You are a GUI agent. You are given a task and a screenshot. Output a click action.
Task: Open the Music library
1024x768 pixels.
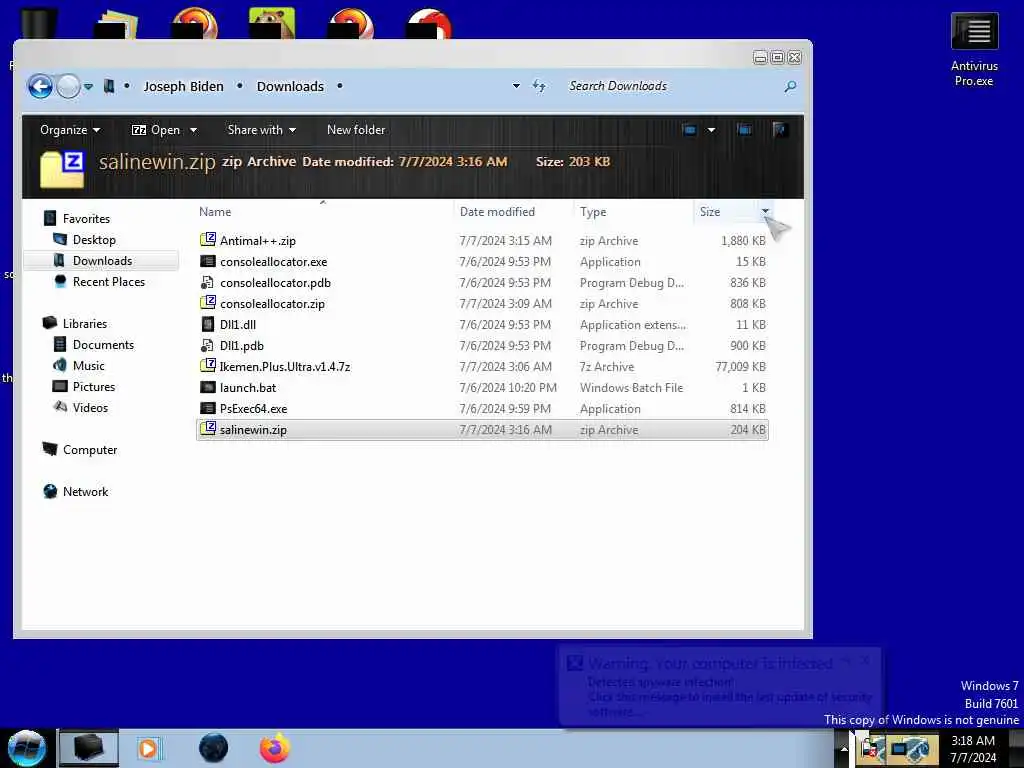[89, 366]
